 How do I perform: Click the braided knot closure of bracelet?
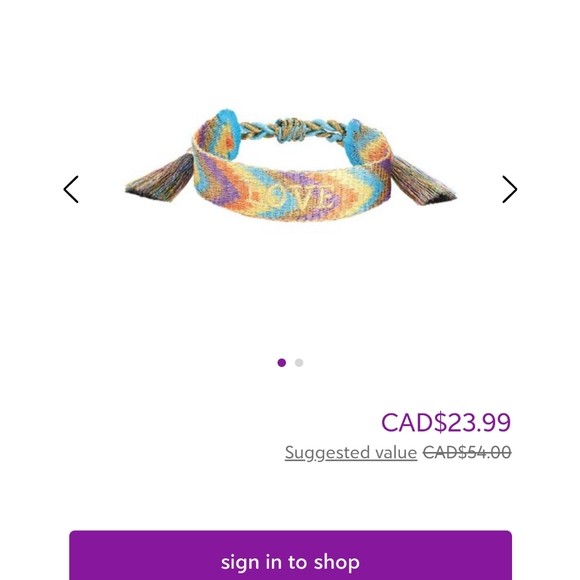[292, 130]
